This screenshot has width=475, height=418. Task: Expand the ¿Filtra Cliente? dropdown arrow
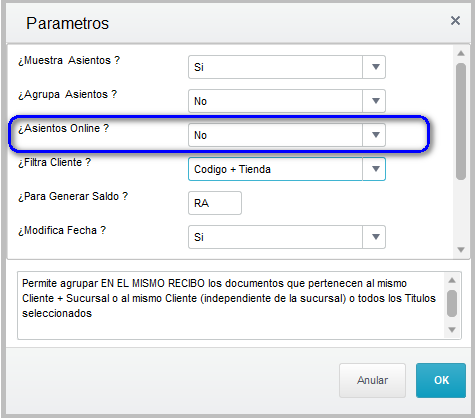point(375,169)
